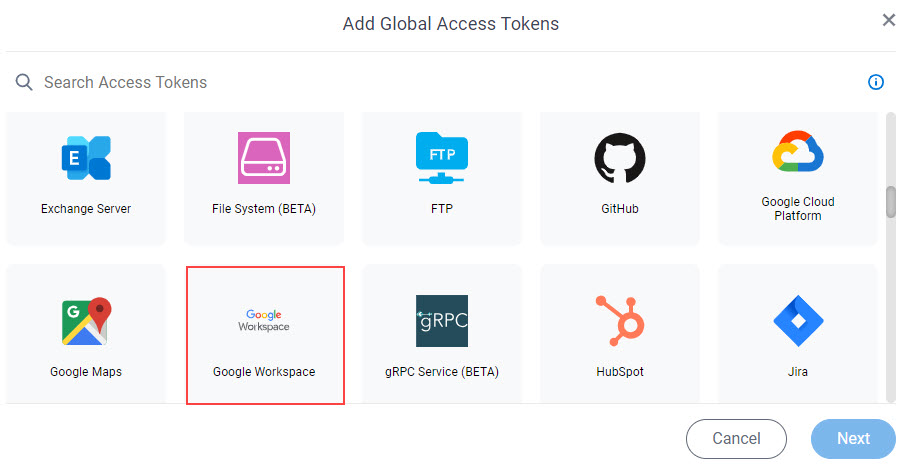Image resolution: width=903 pixels, height=464 pixels.
Task: Close the Add Global Access Tokens dialog
Action: pos(889,20)
